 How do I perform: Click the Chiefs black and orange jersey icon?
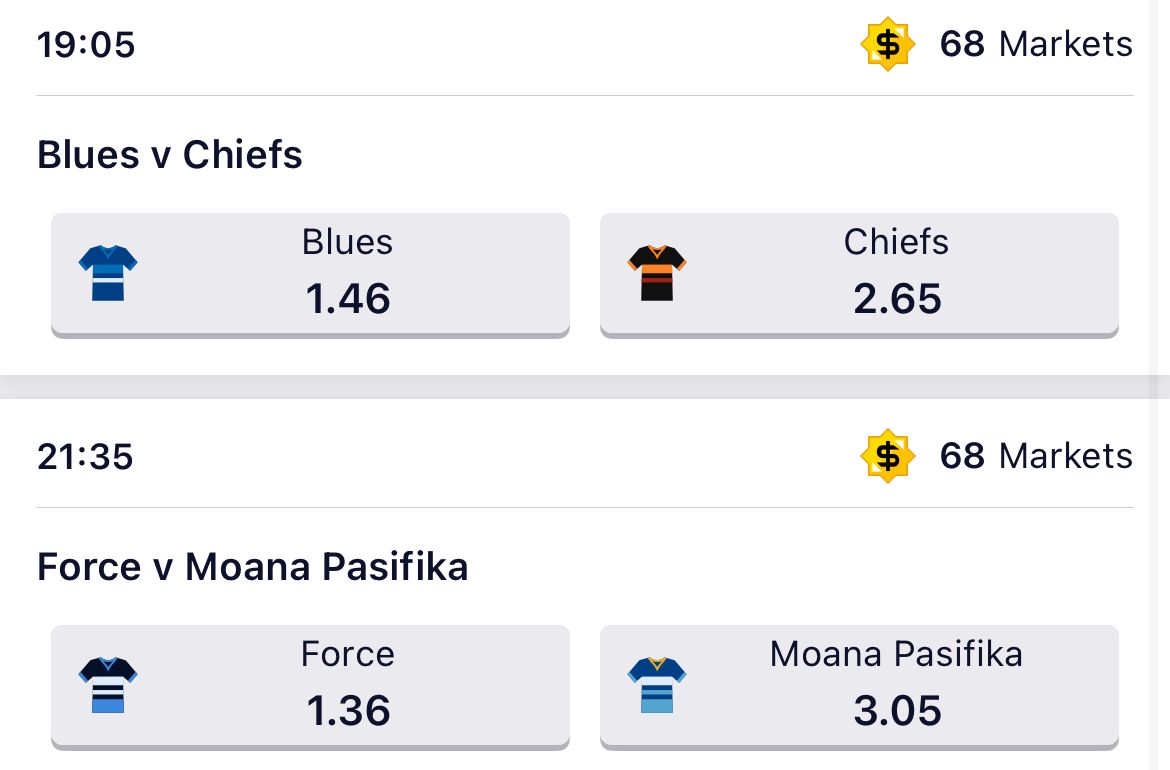pyautogui.click(x=657, y=273)
